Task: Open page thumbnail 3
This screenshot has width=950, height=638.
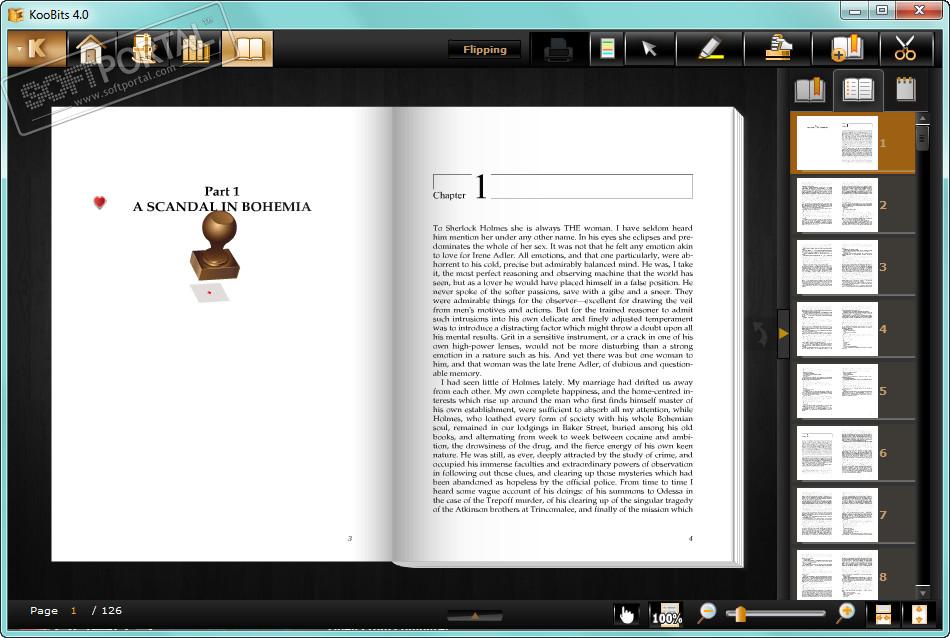Action: click(x=837, y=267)
